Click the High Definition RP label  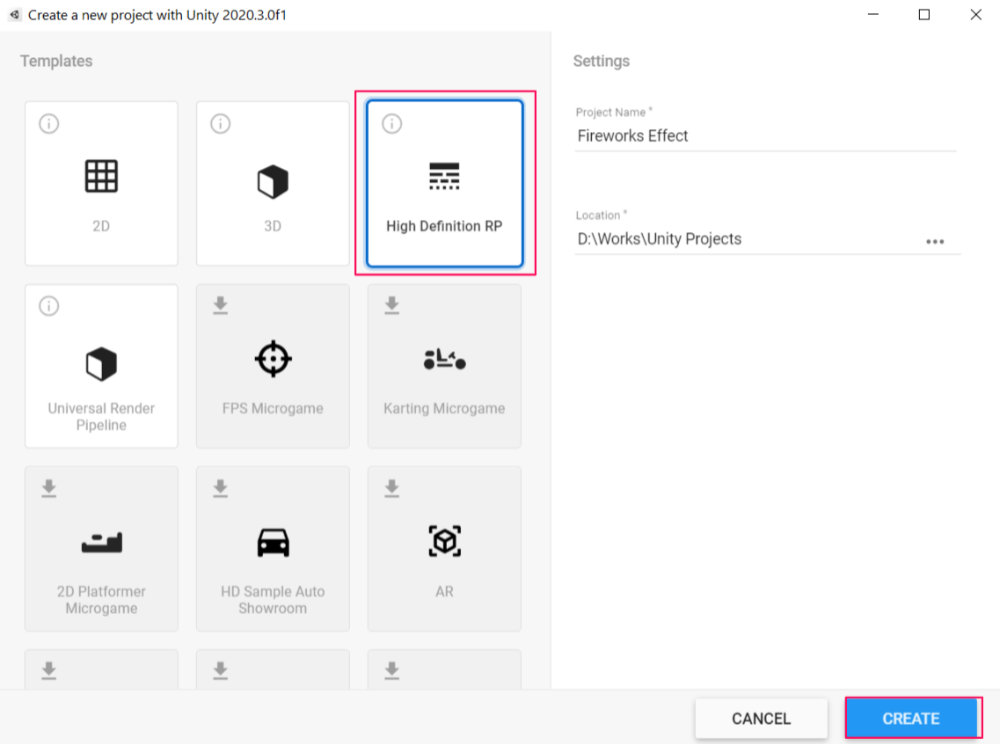pos(444,226)
